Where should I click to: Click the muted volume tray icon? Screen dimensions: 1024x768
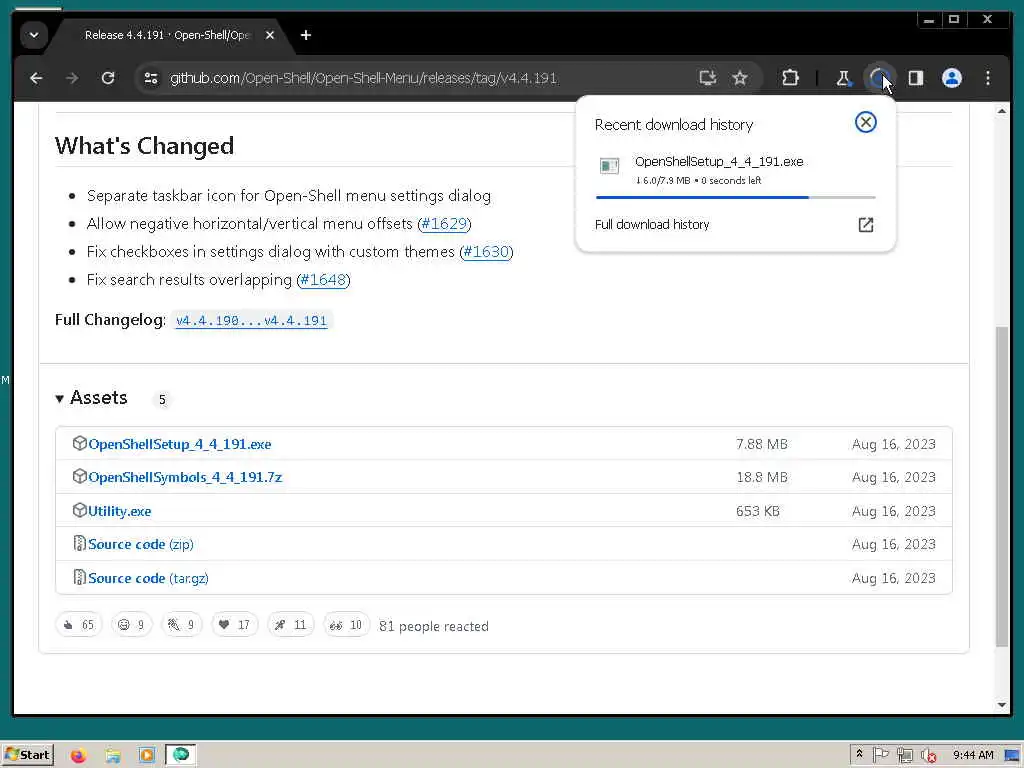[928, 755]
